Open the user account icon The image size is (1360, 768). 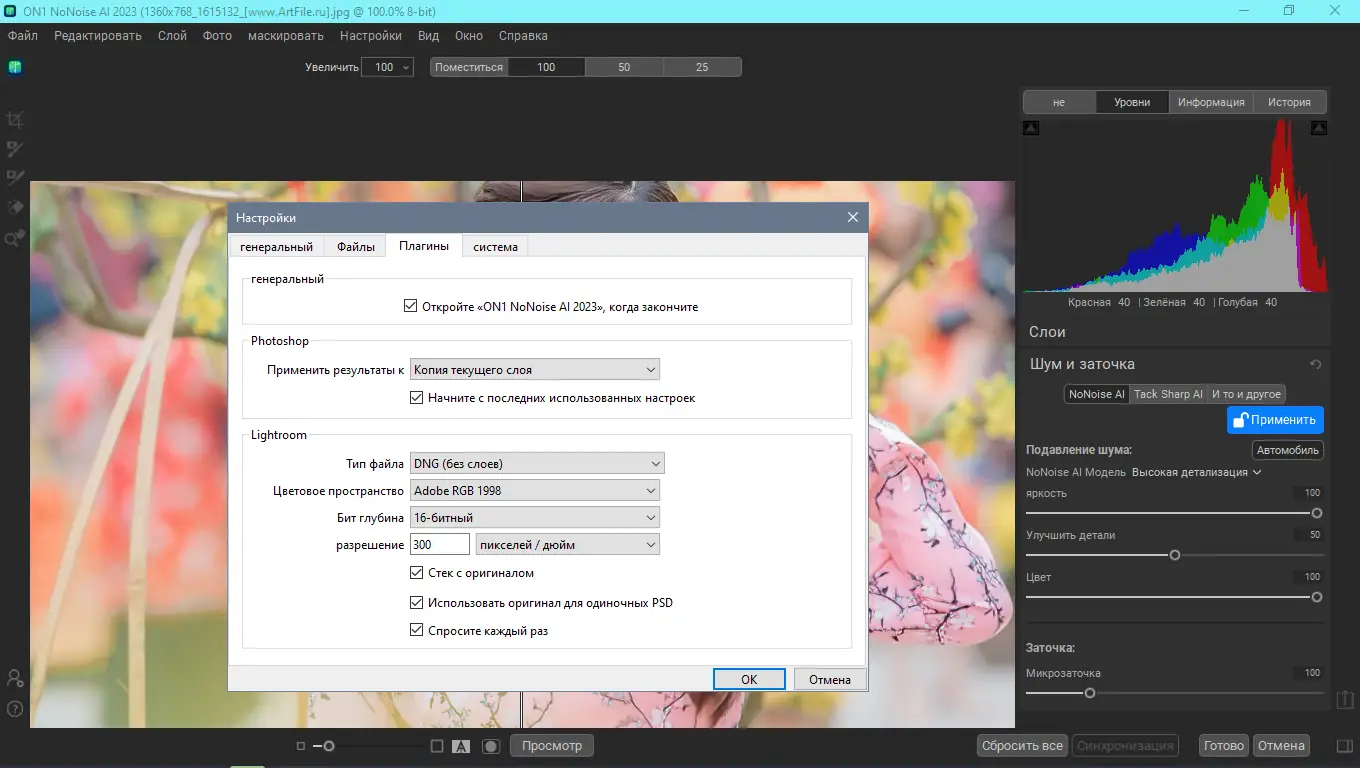(15, 678)
